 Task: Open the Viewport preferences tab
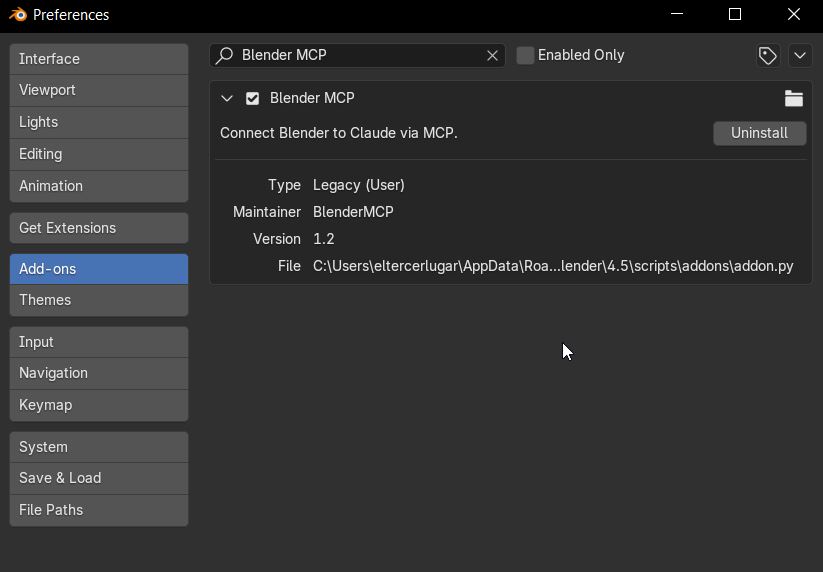pos(99,90)
